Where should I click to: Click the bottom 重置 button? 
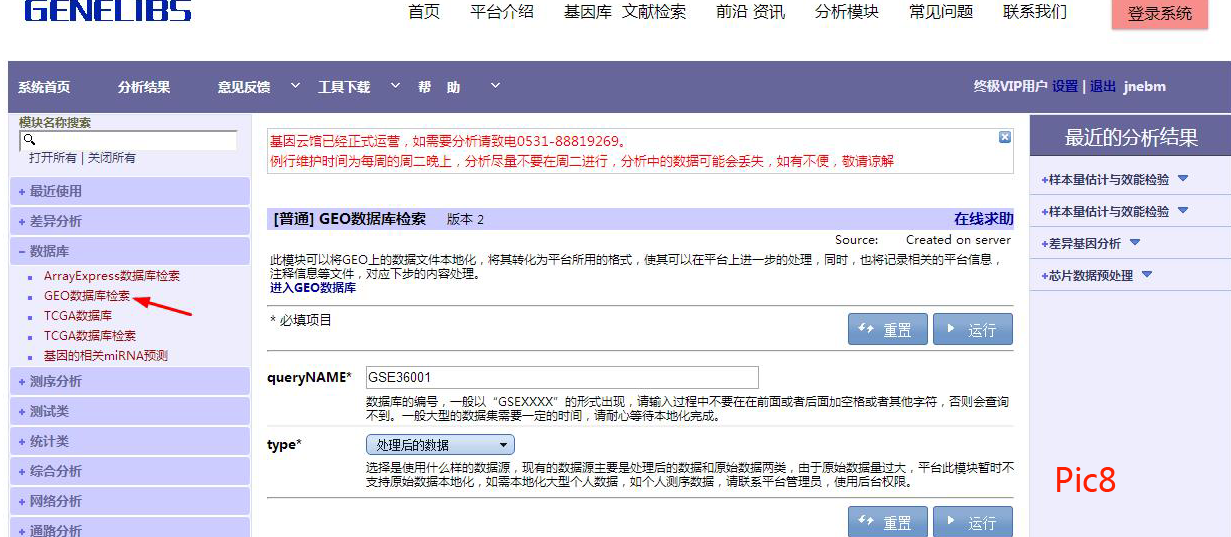[x=886, y=522]
